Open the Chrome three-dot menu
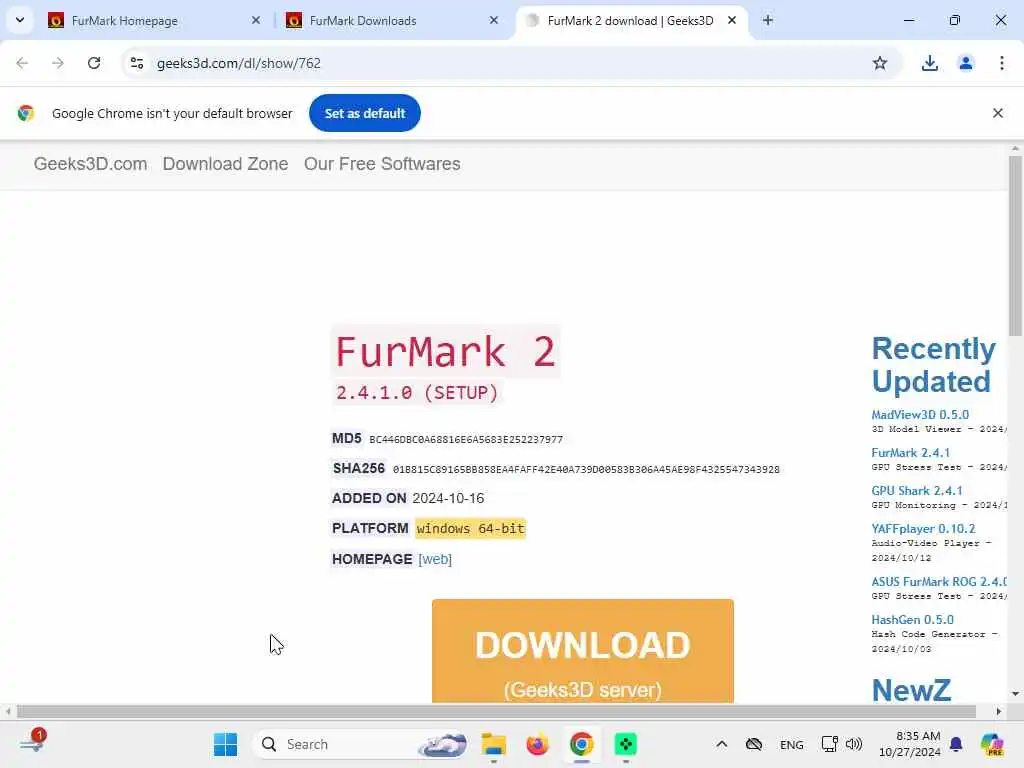This screenshot has height=768, width=1024. click(1002, 63)
